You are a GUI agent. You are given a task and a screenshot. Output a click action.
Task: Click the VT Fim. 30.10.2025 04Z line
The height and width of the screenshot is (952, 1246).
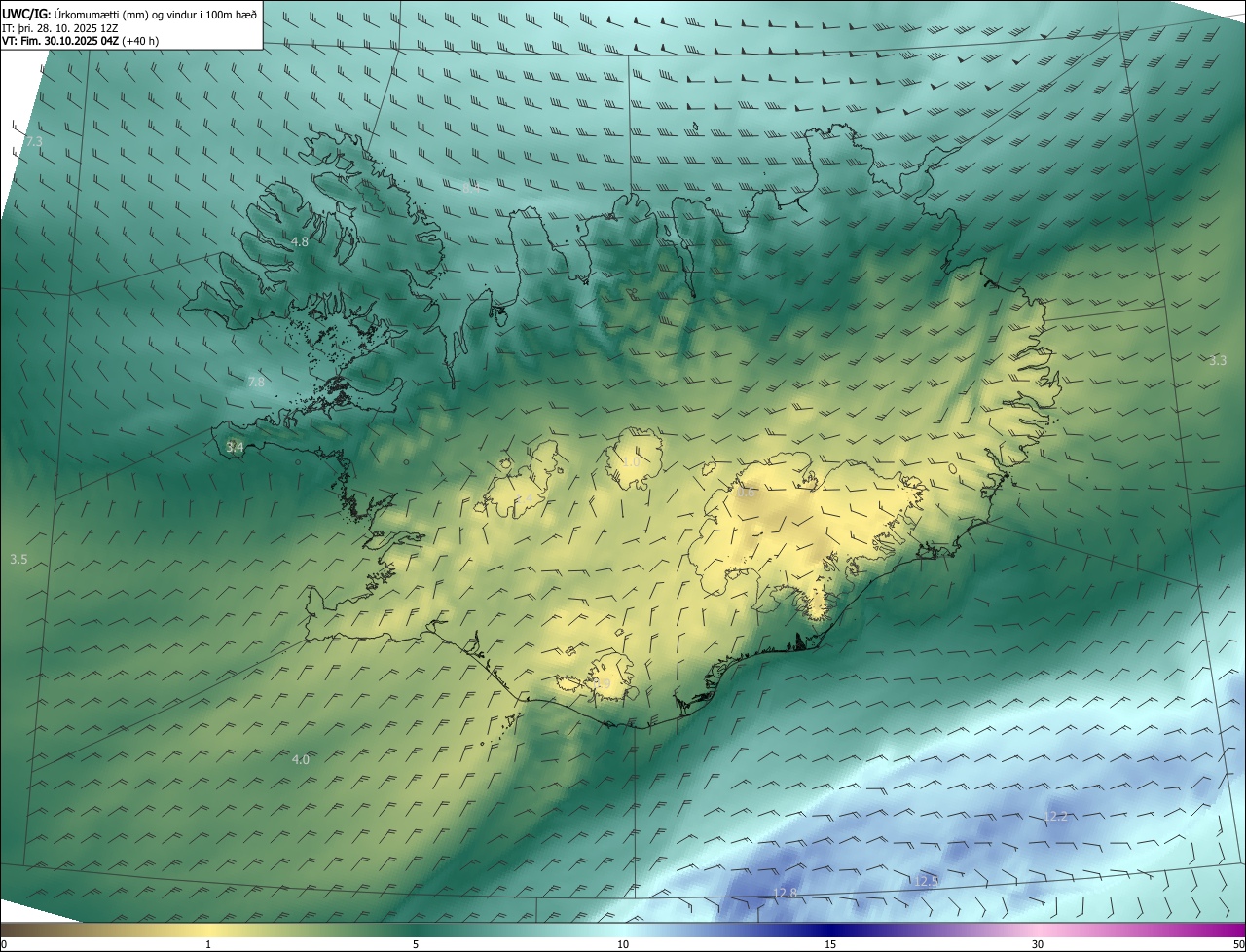80,41
